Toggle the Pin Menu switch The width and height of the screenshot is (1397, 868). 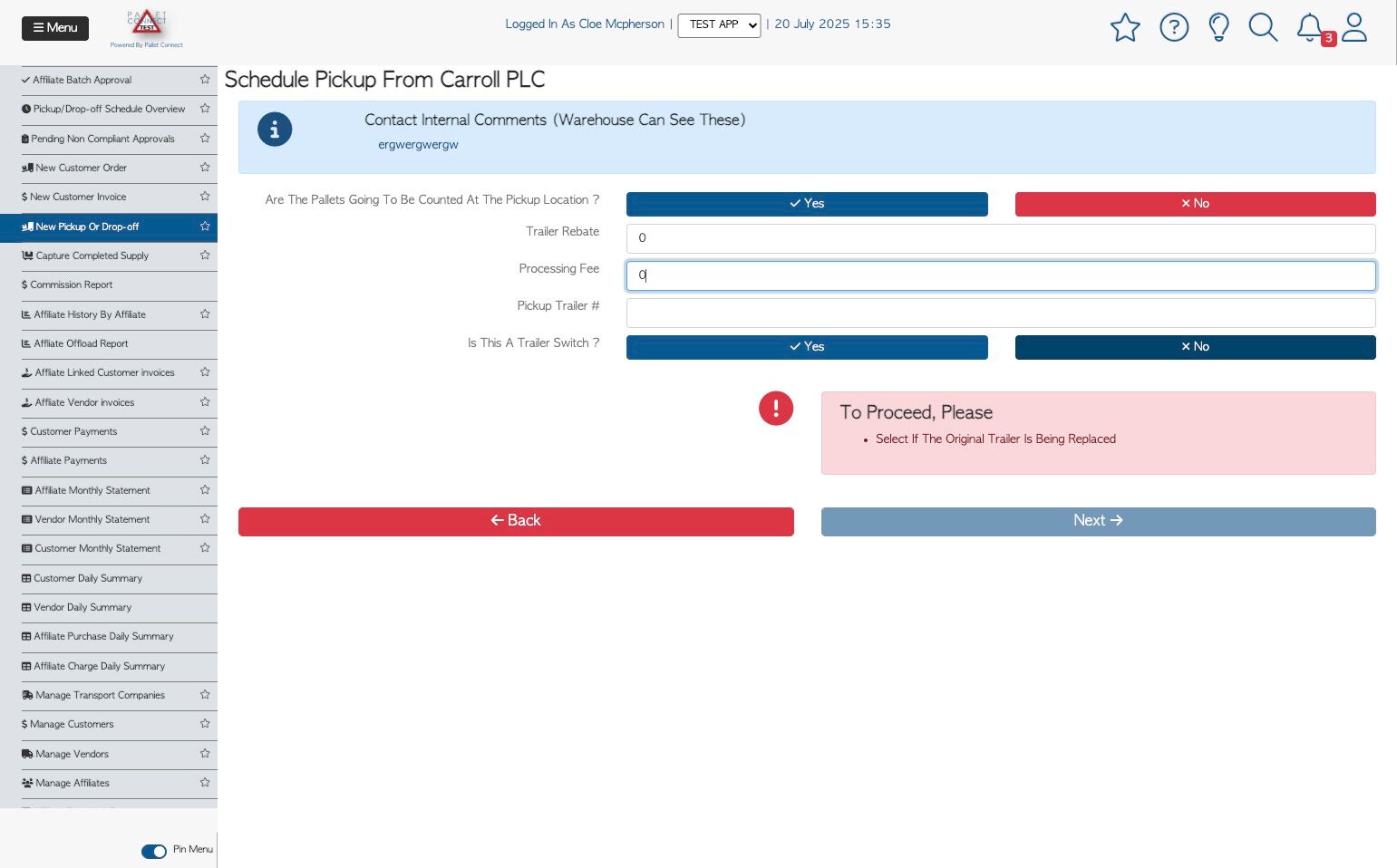[x=154, y=851]
